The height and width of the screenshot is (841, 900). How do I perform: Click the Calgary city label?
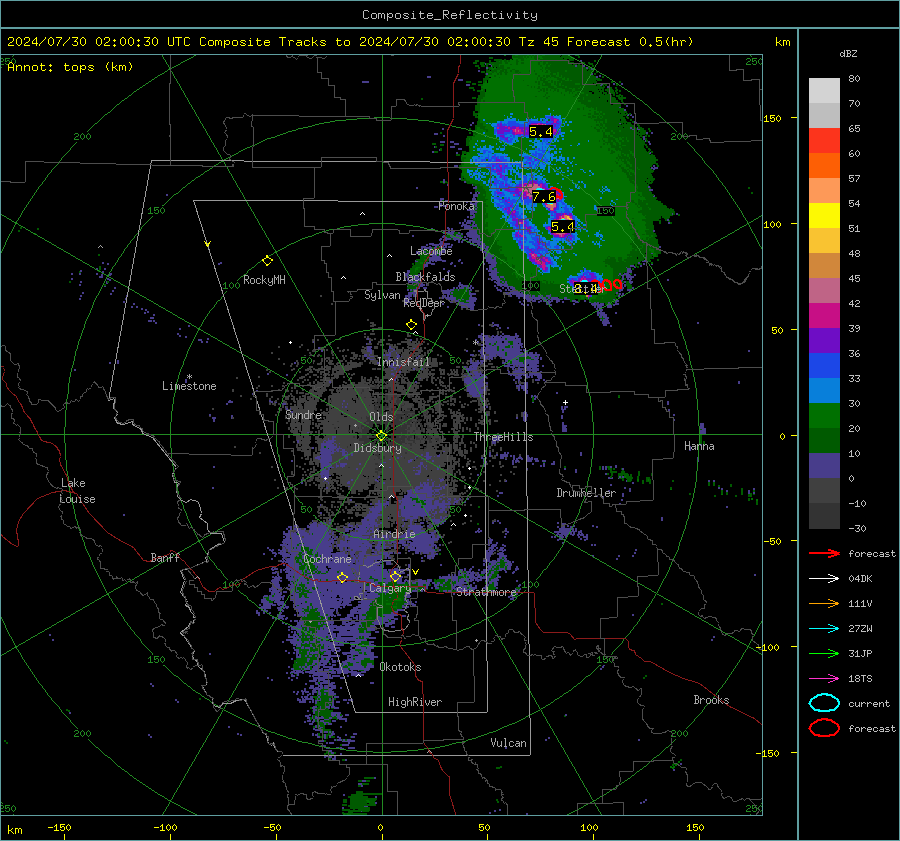(x=390, y=588)
